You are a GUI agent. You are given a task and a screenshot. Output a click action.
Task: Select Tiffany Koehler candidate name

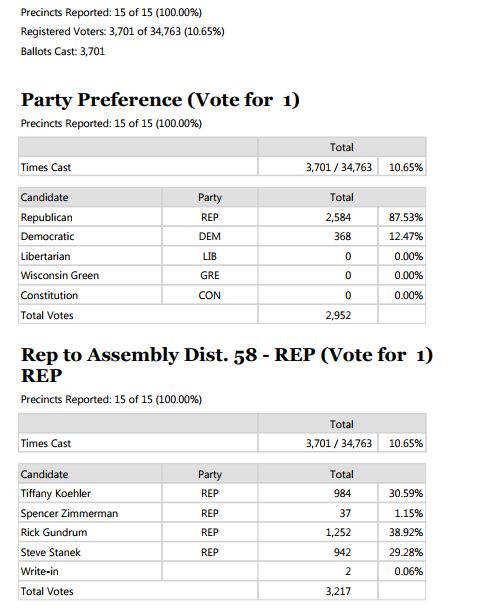[x=55, y=493]
